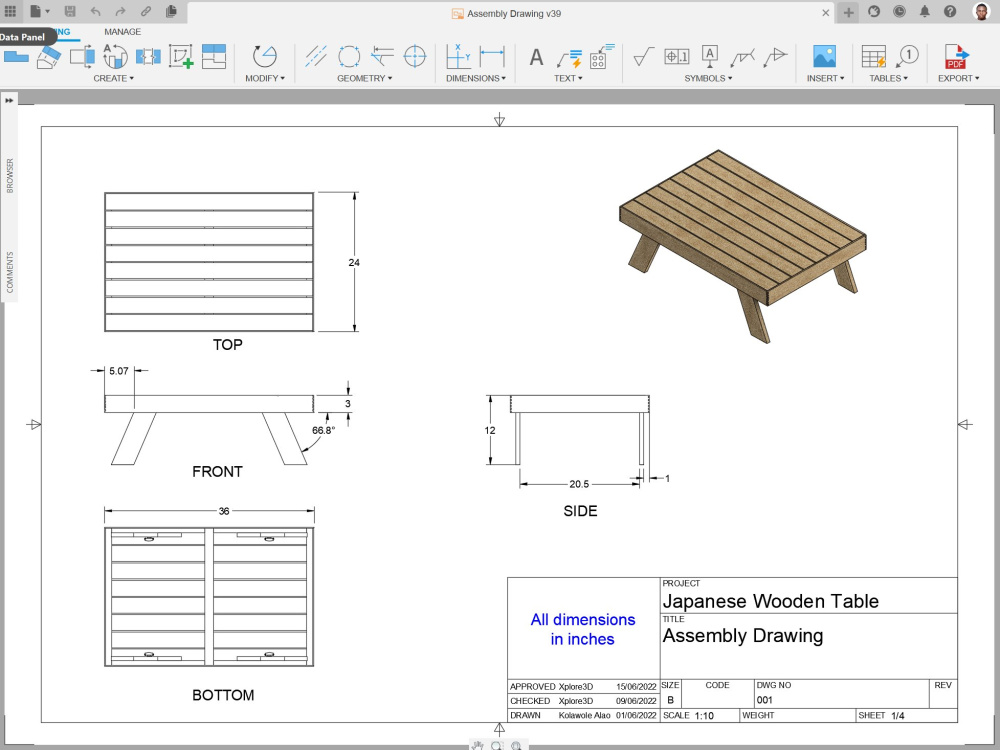This screenshot has height=750, width=1000.
Task: Select the Fit zoom tool at bottom
Action: pyautogui.click(x=517, y=746)
